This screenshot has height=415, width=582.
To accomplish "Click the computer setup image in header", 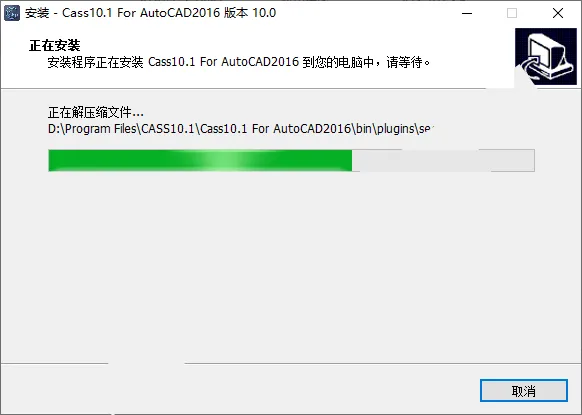I will coord(546,57).
